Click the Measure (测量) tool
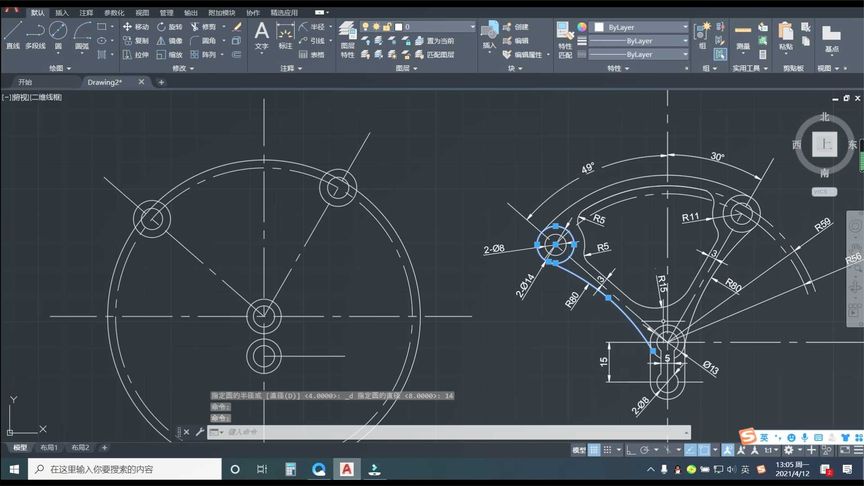The width and height of the screenshot is (864, 486). coord(743,36)
